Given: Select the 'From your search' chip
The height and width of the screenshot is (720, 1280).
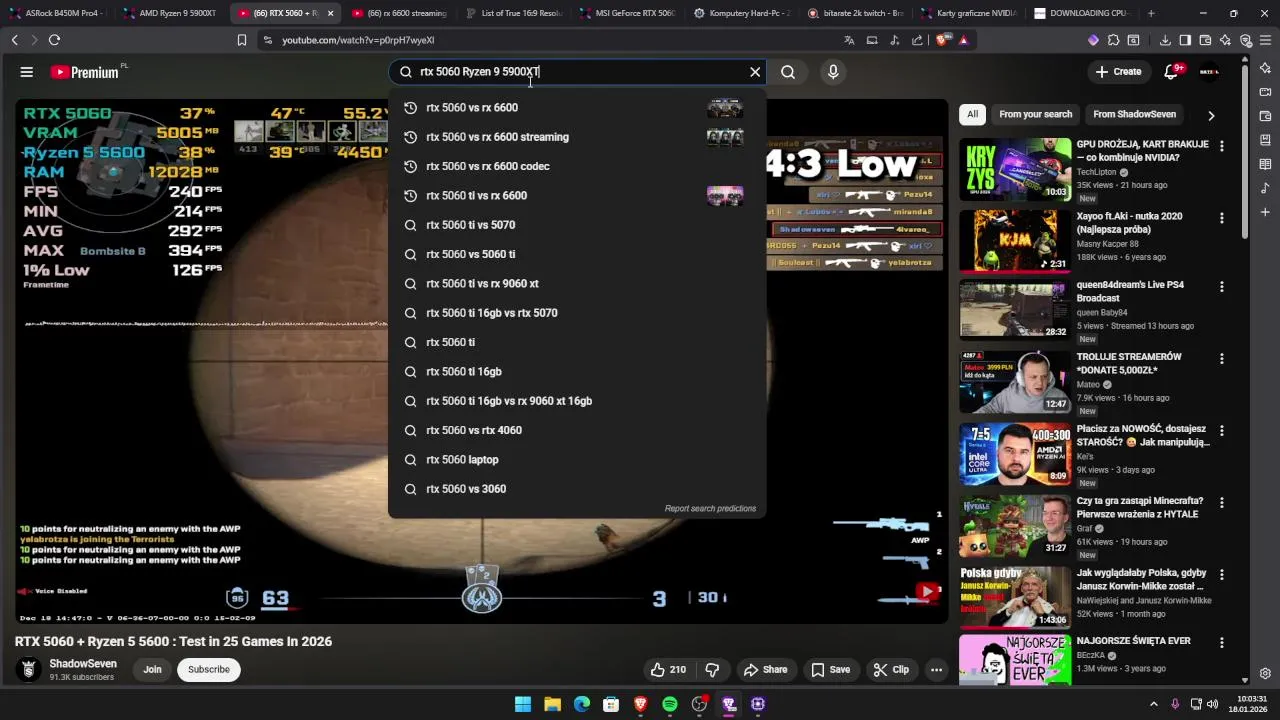Looking at the screenshot, I should pos(1035,114).
